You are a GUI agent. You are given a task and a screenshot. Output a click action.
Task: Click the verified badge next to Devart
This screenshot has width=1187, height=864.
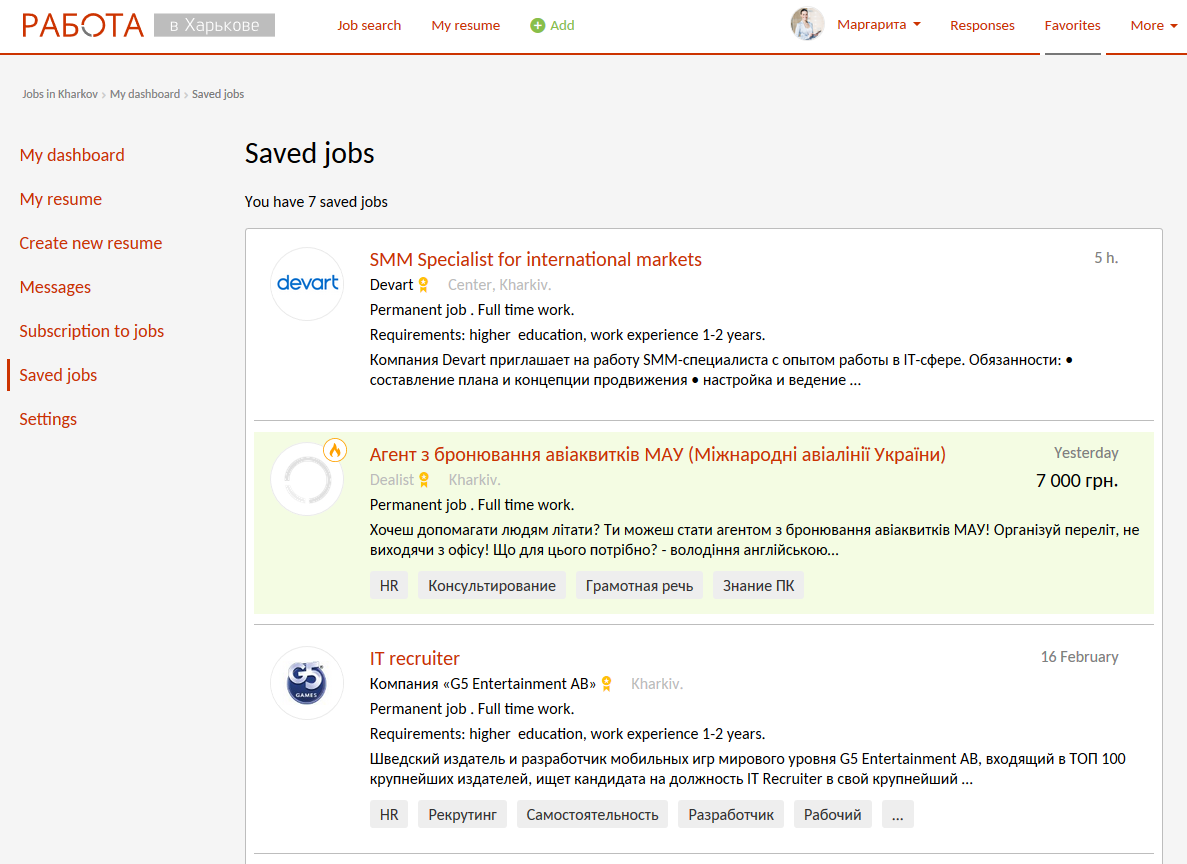(424, 285)
